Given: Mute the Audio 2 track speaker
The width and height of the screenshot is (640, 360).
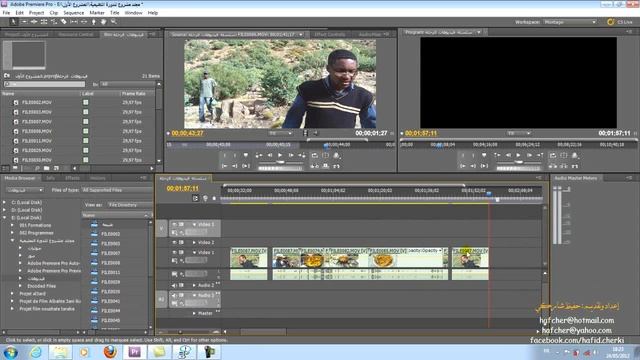Looking at the screenshot, I should point(174,285).
